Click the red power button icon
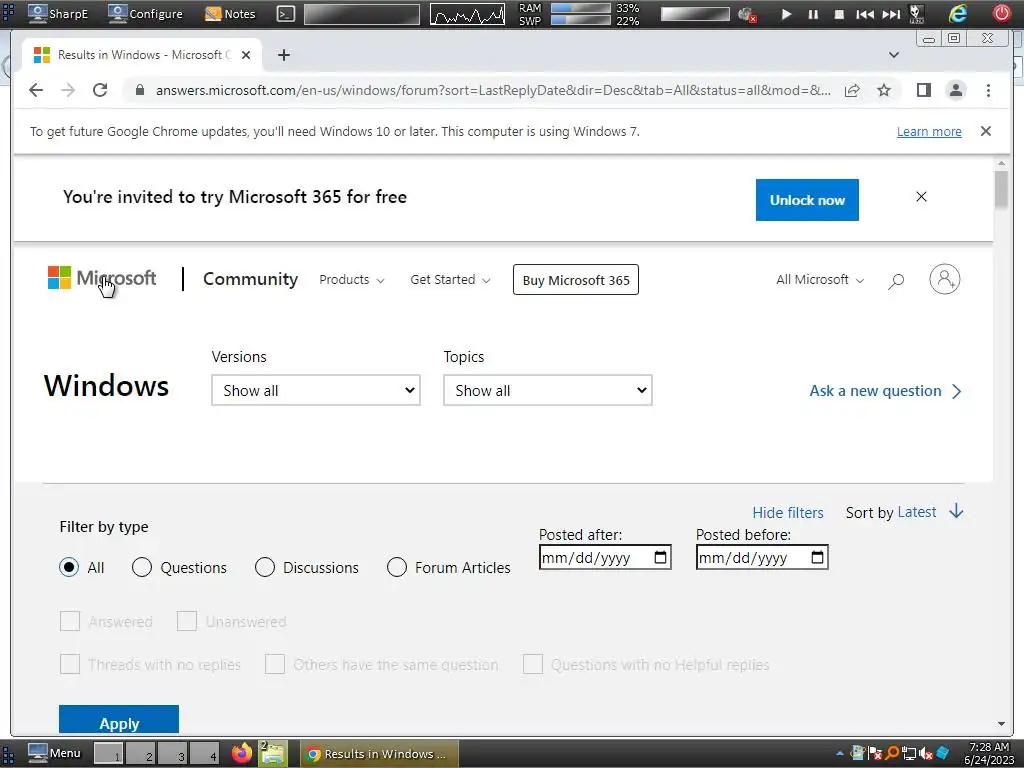The image size is (1024, 768). coord(1001,13)
